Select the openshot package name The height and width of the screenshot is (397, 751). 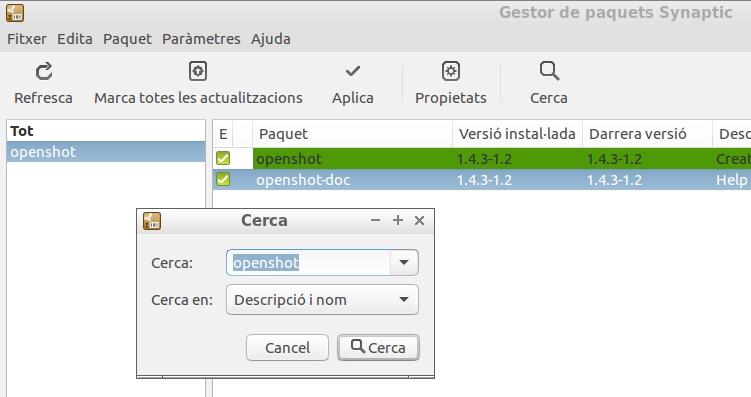coord(289,159)
